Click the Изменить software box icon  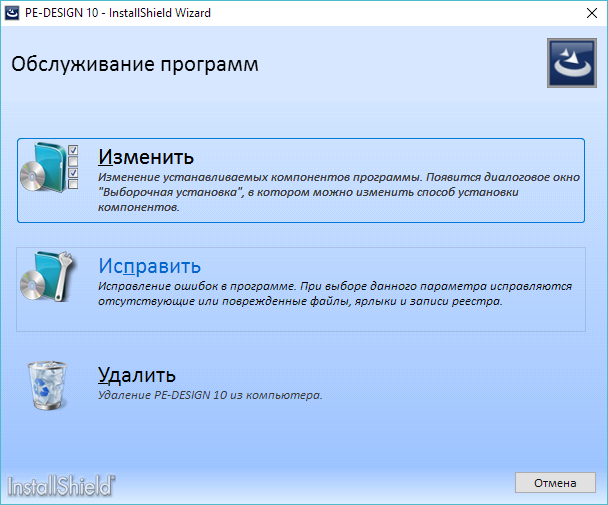(x=49, y=168)
